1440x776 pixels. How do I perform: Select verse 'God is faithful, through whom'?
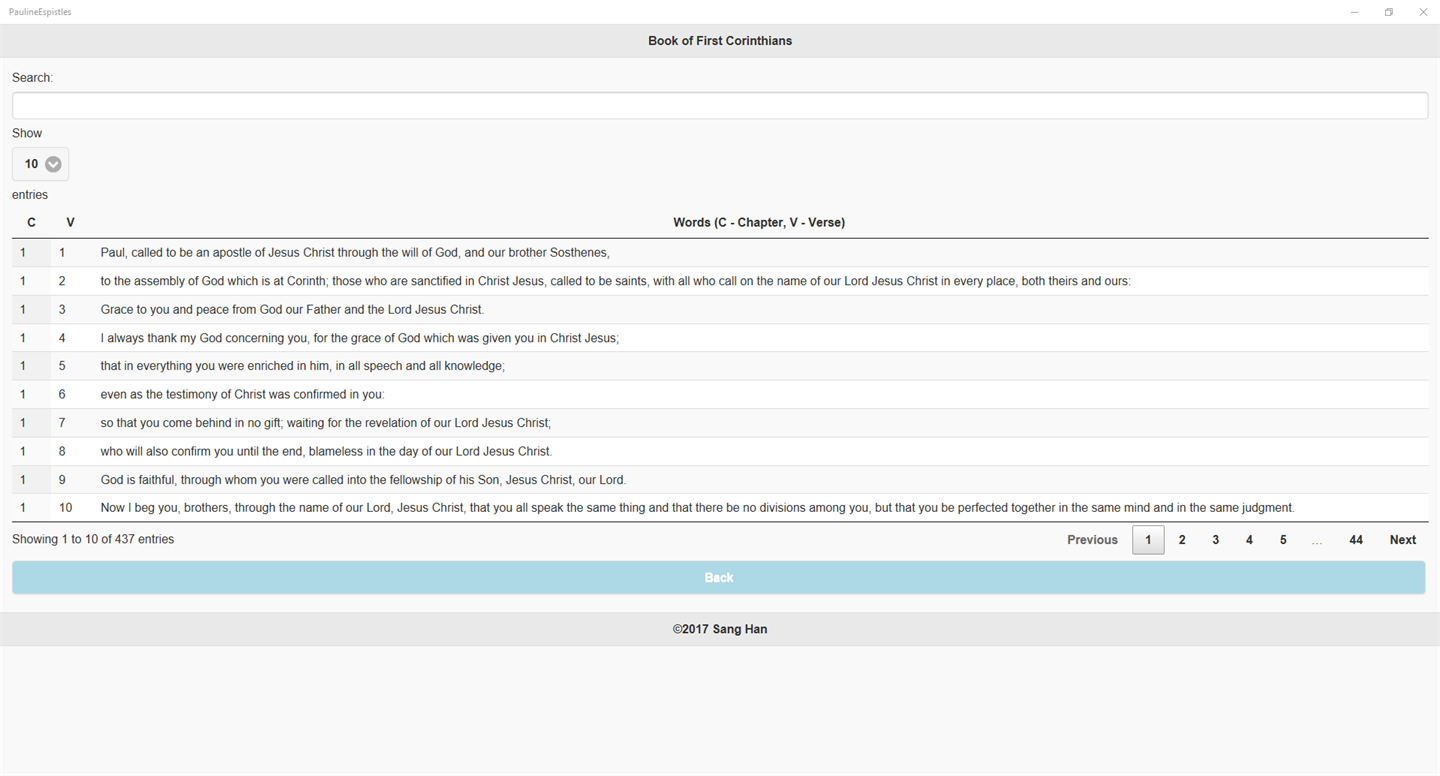[x=363, y=480]
